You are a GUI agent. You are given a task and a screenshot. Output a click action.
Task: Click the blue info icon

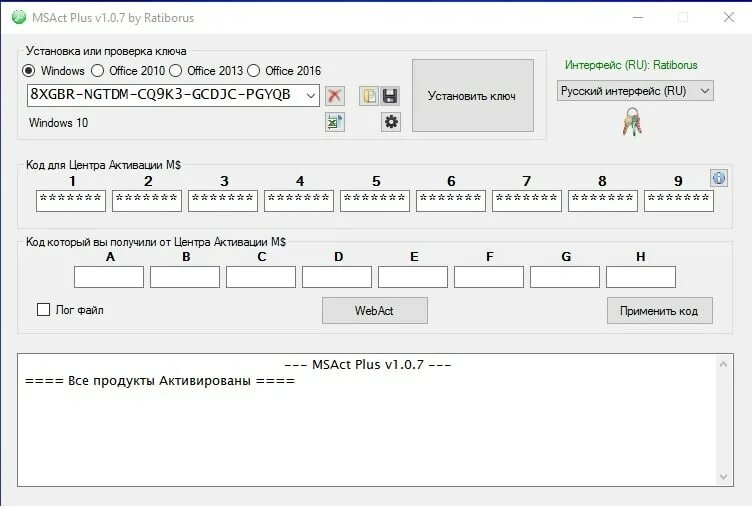pyautogui.click(x=718, y=178)
